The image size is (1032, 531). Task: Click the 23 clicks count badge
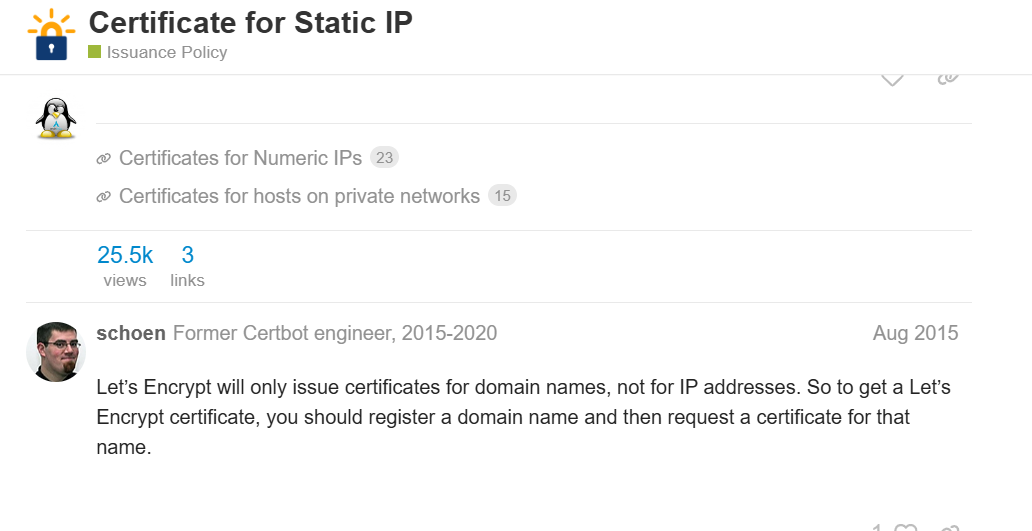[x=384, y=158]
